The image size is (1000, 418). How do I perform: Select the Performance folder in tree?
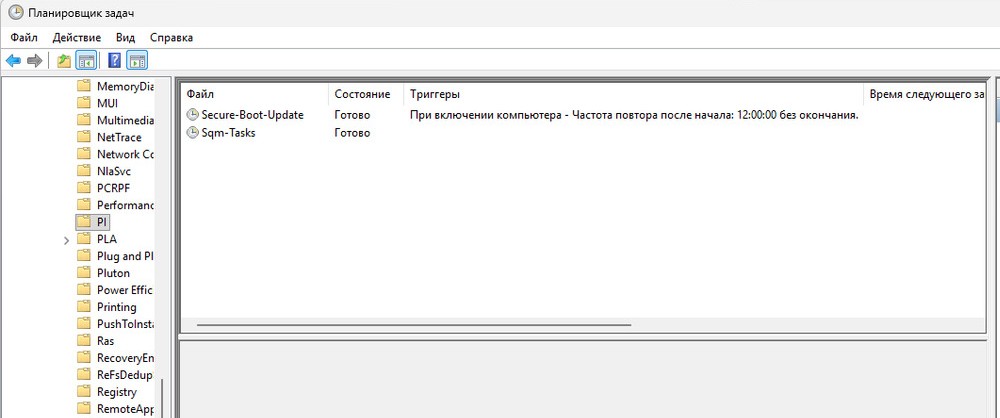125,205
